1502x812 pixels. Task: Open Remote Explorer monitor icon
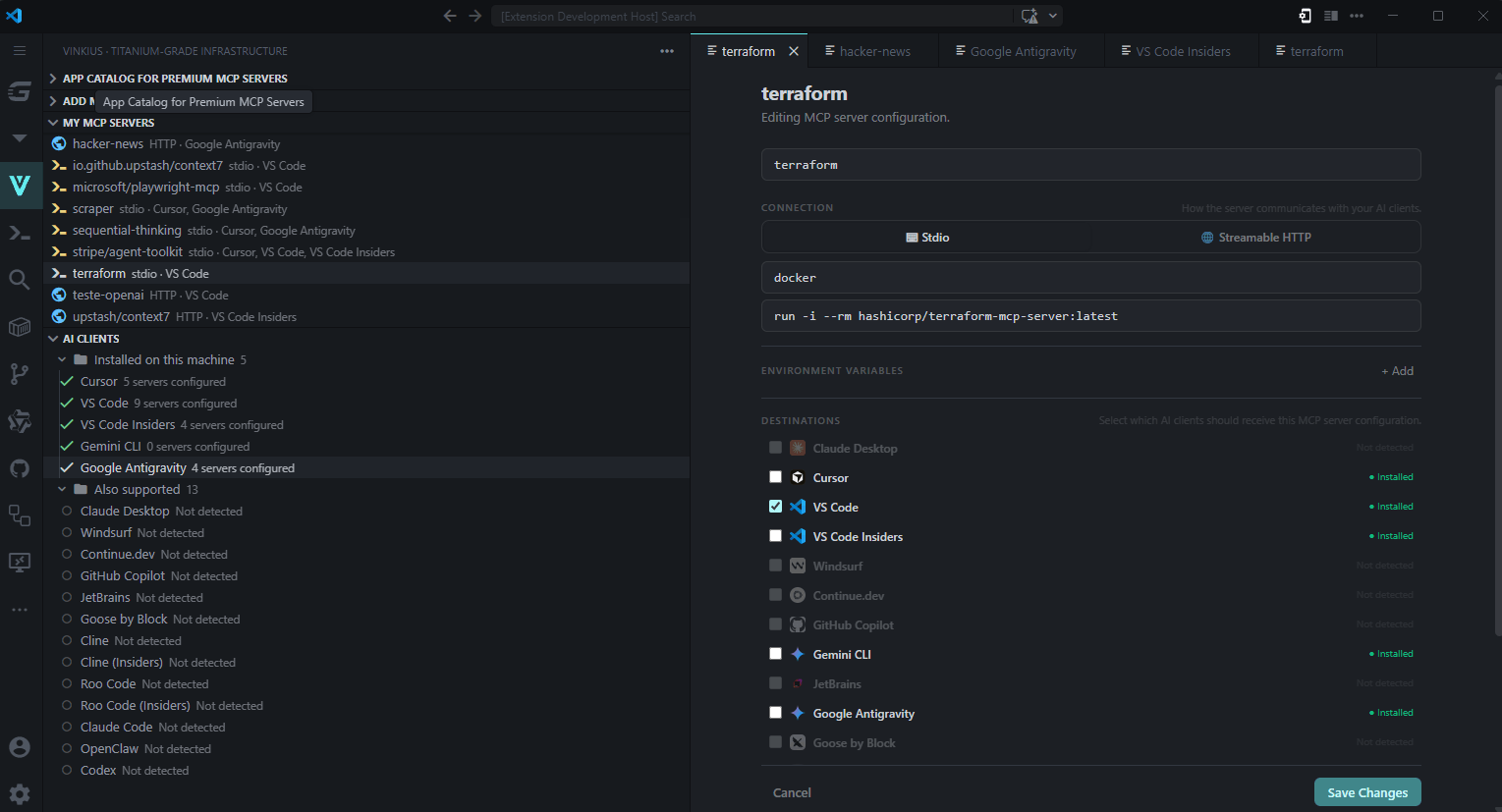pos(20,563)
